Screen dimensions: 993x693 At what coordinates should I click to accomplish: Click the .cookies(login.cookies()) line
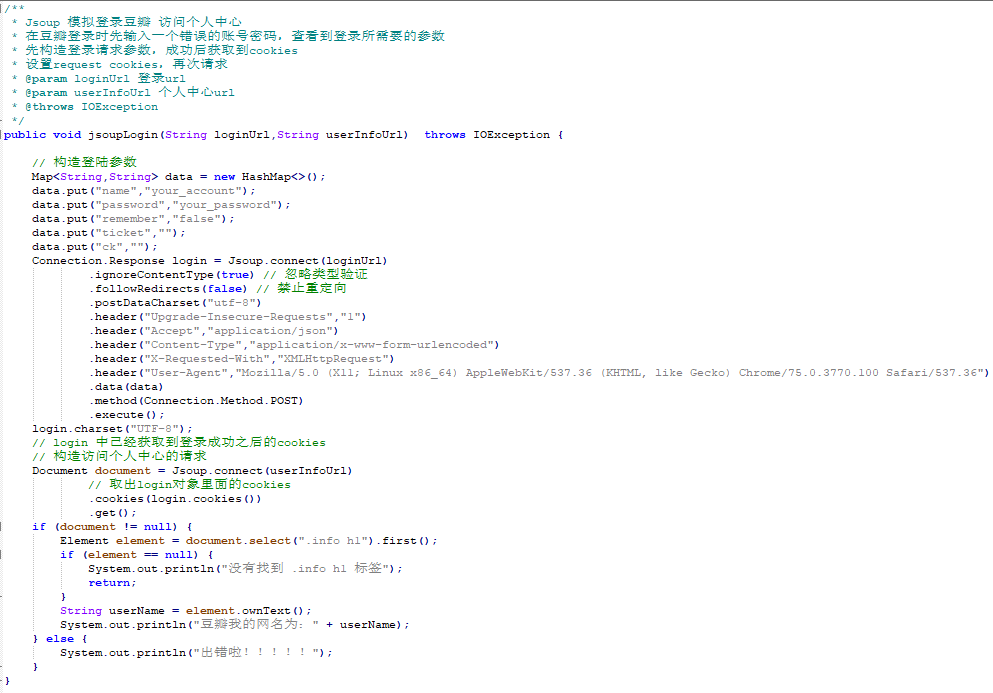pyautogui.click(x=175, y=499)
